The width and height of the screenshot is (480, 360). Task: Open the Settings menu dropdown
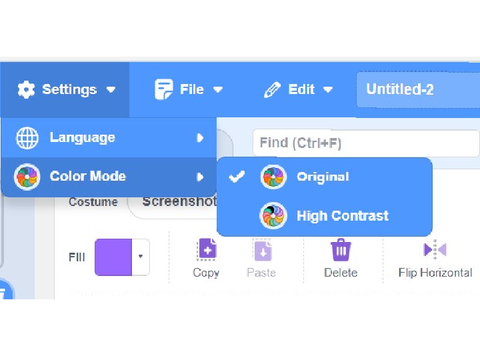click(x=65, y=89)
